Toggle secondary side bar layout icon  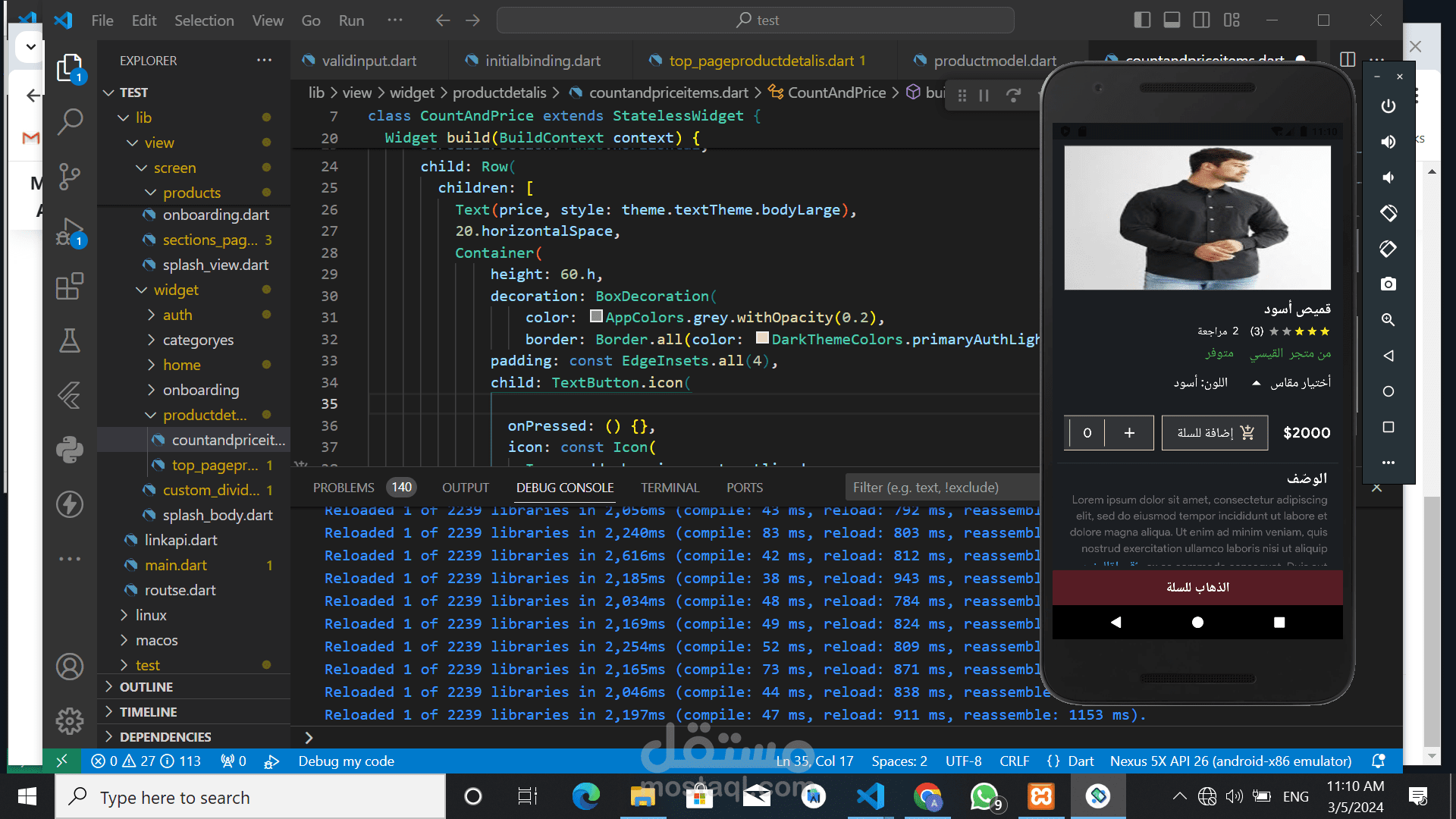point(1201,20)
